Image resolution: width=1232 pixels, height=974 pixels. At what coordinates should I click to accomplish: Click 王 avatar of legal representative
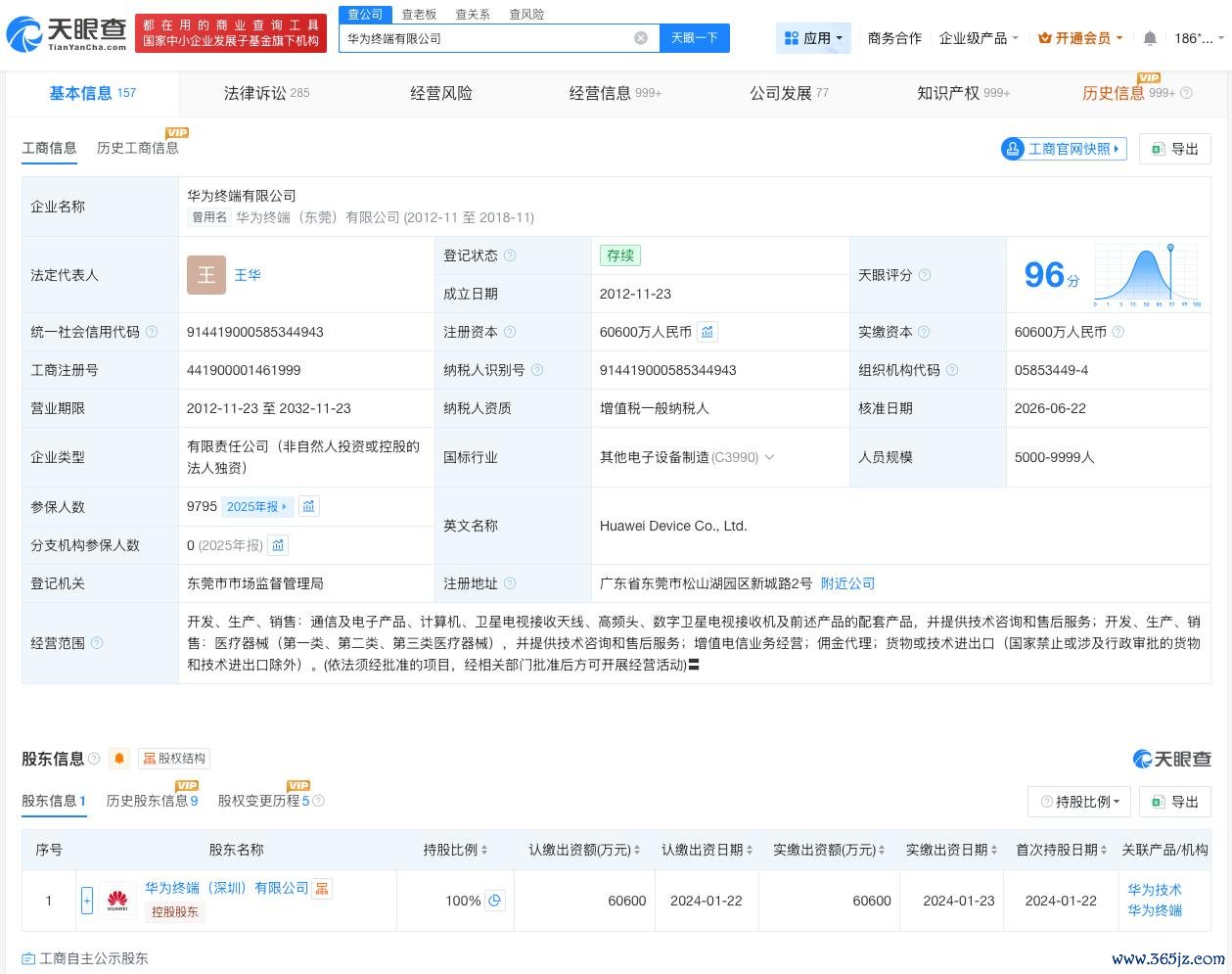pyautogui.click(x=206, y=275)
